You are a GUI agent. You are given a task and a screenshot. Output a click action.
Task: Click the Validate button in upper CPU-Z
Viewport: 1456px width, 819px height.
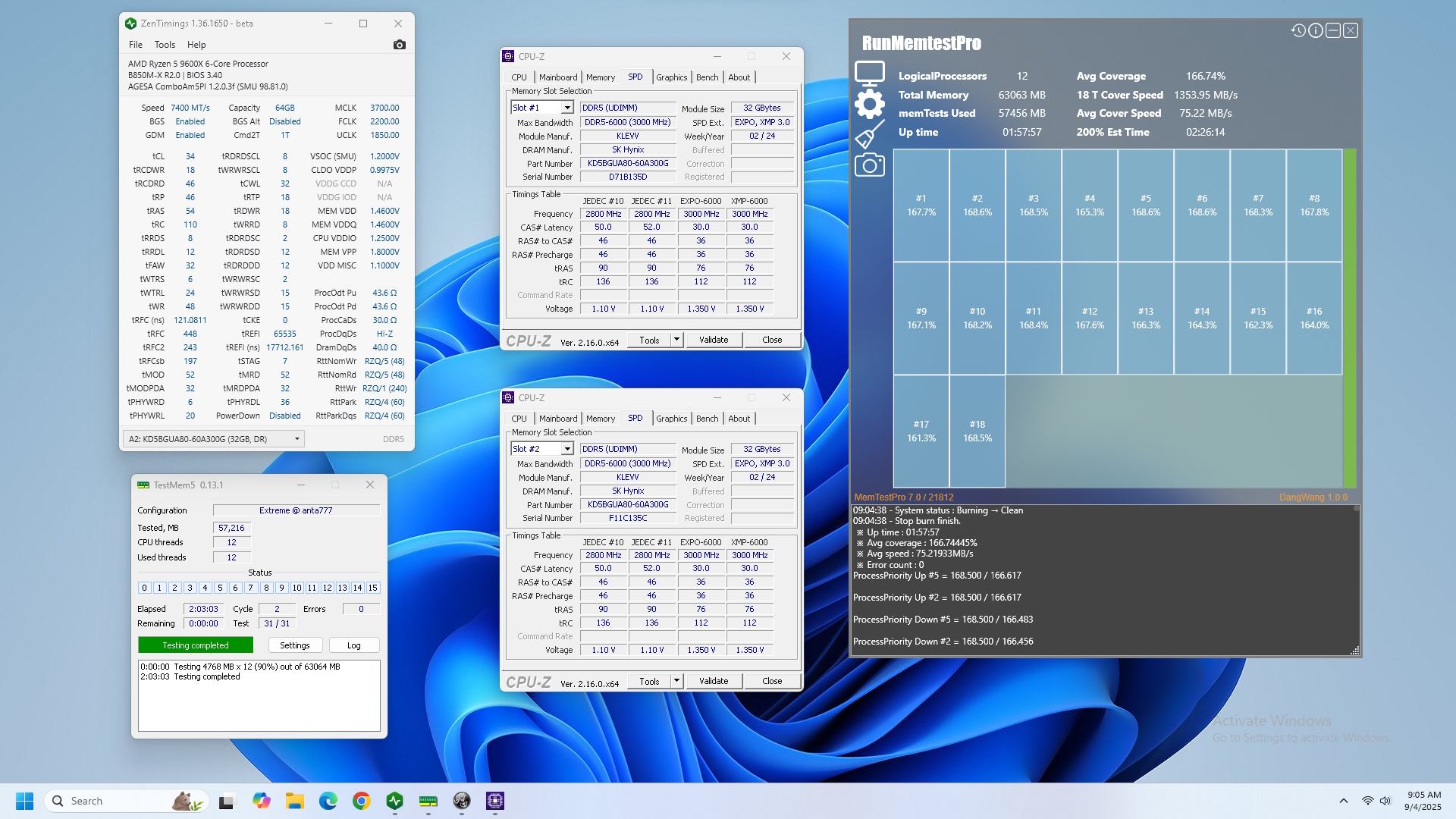713,340
